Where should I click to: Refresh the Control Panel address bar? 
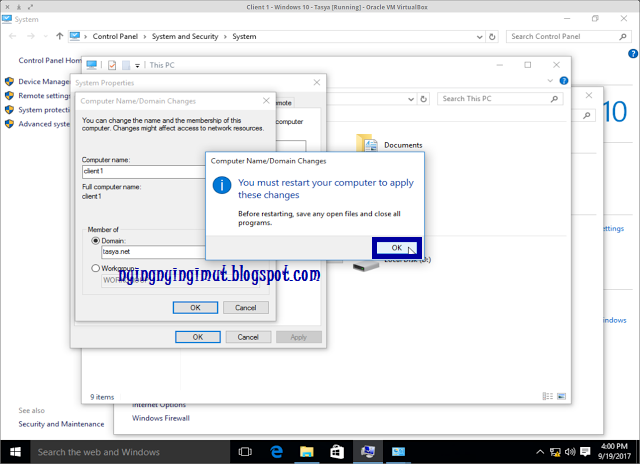pos(492,37)
